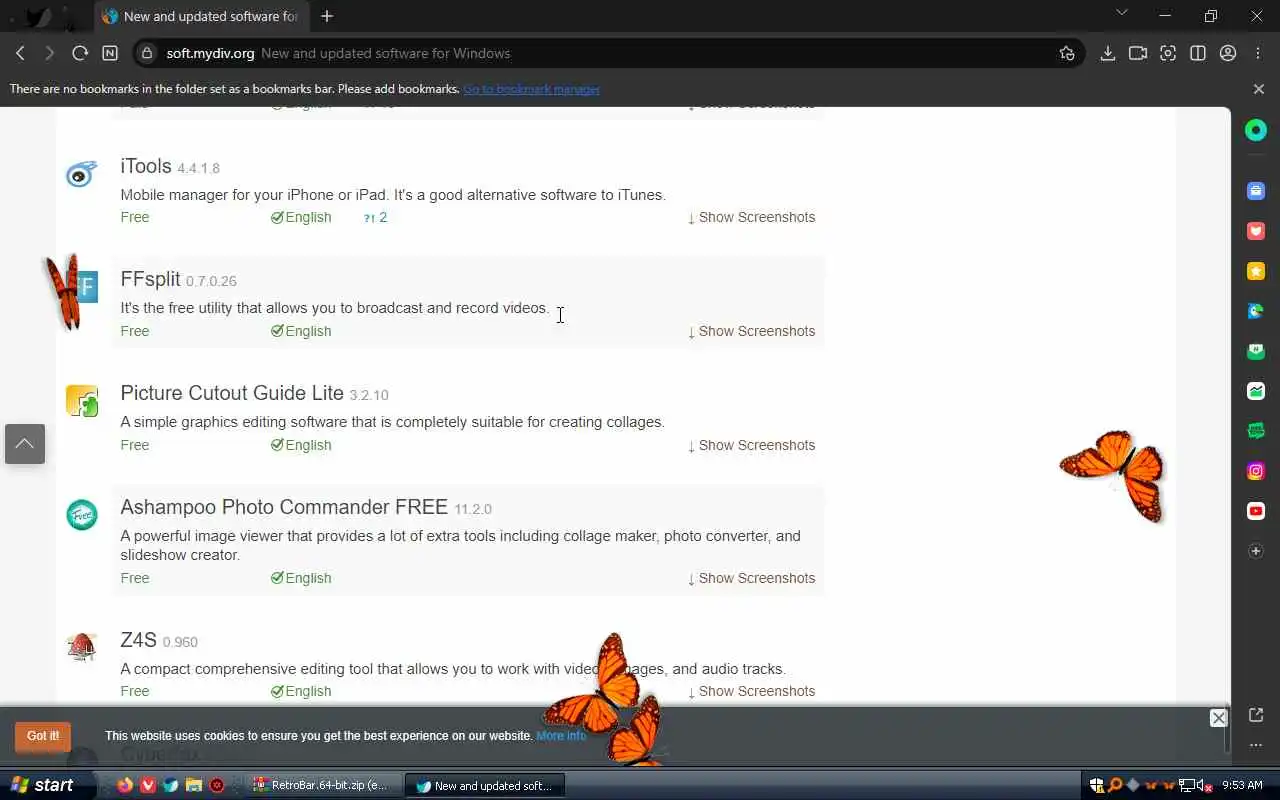Click the Picture Cutout Guide Lite icon
The width and height of the screenshot is (1280, 800).
pos(82,401)
